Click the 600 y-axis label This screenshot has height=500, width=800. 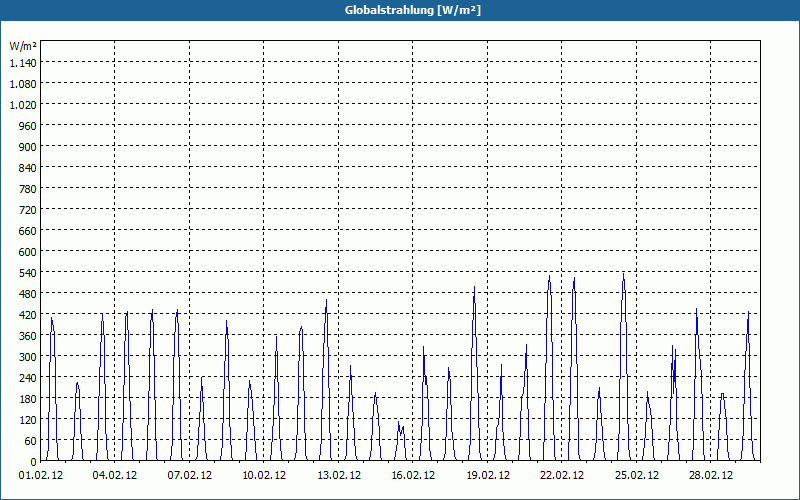[x=29, y=252]
